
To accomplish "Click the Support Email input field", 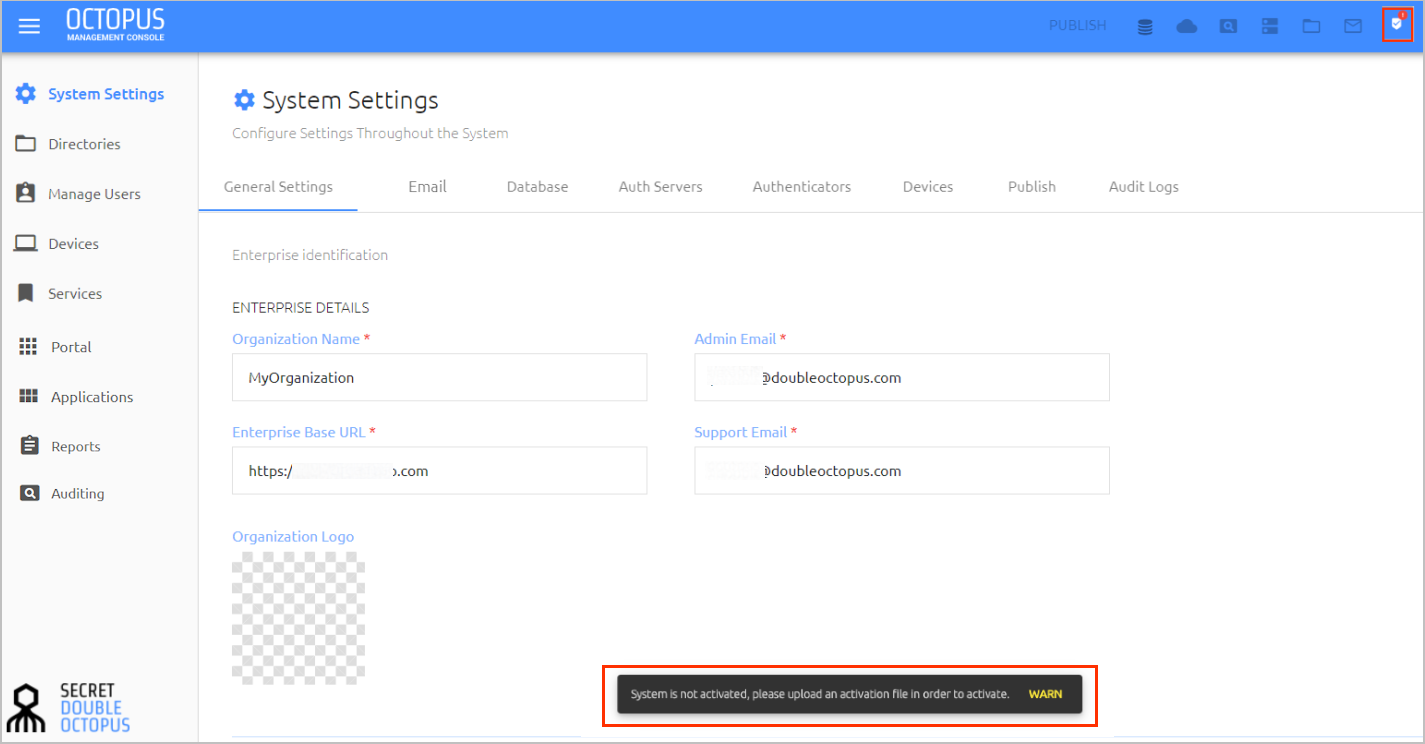I will point(902,470).
